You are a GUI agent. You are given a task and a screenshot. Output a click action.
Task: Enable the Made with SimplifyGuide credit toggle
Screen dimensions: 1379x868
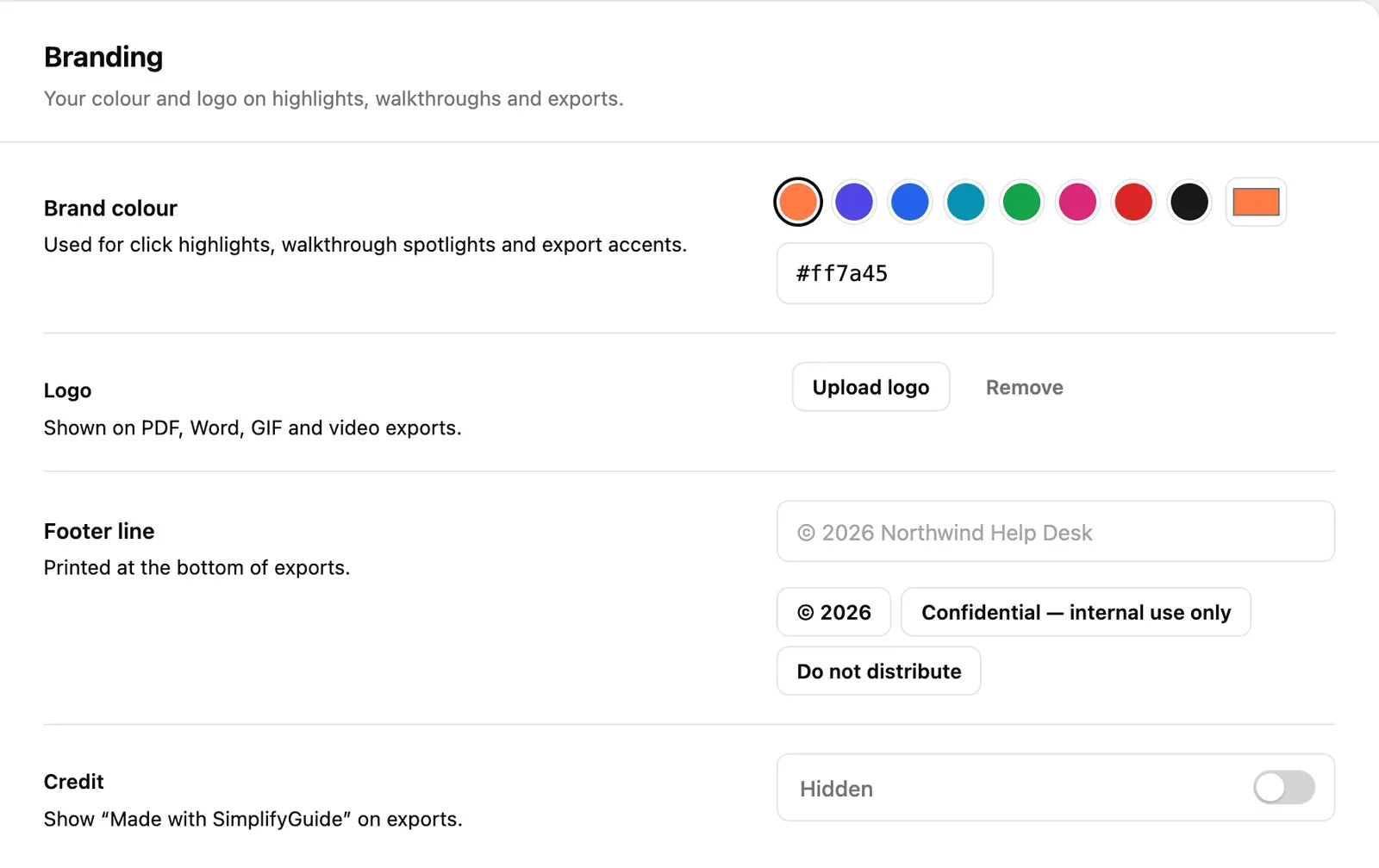1284,787
